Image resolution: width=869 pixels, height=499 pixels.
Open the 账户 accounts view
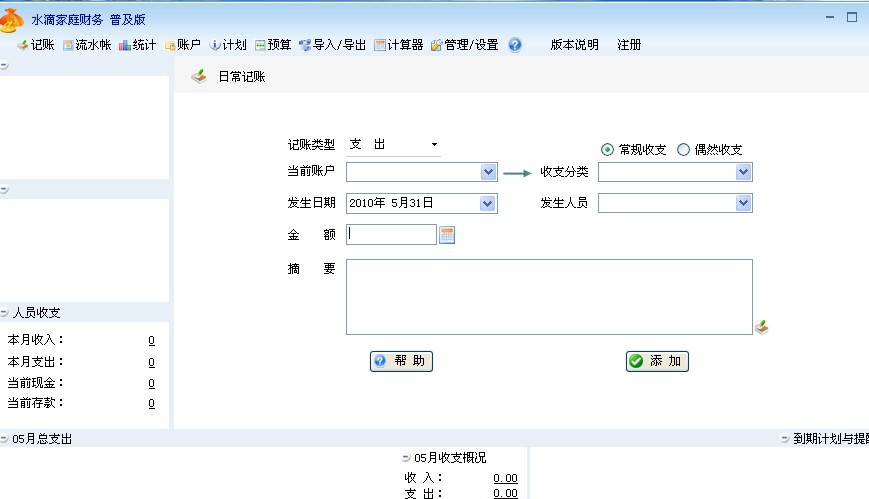(183, 45)
